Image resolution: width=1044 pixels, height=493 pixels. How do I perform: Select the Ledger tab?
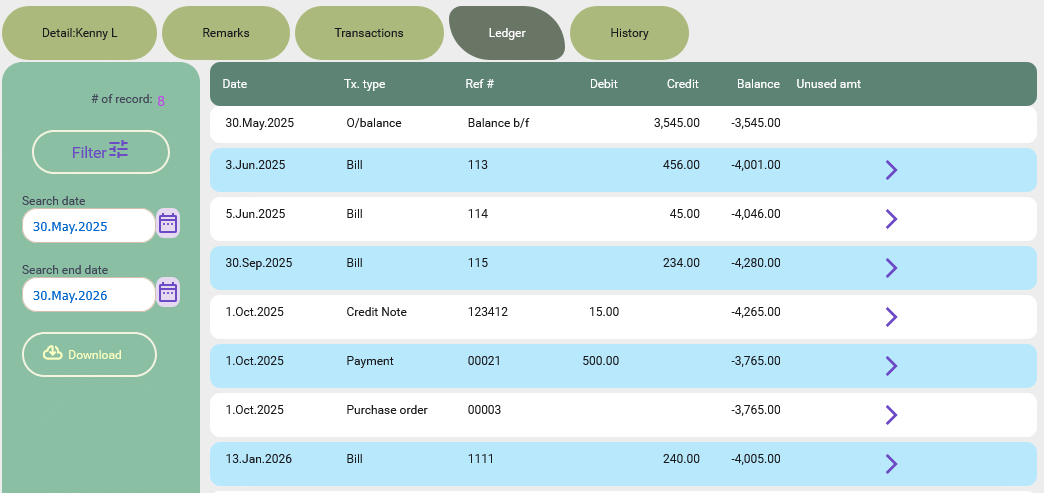(x=507, y=33)
